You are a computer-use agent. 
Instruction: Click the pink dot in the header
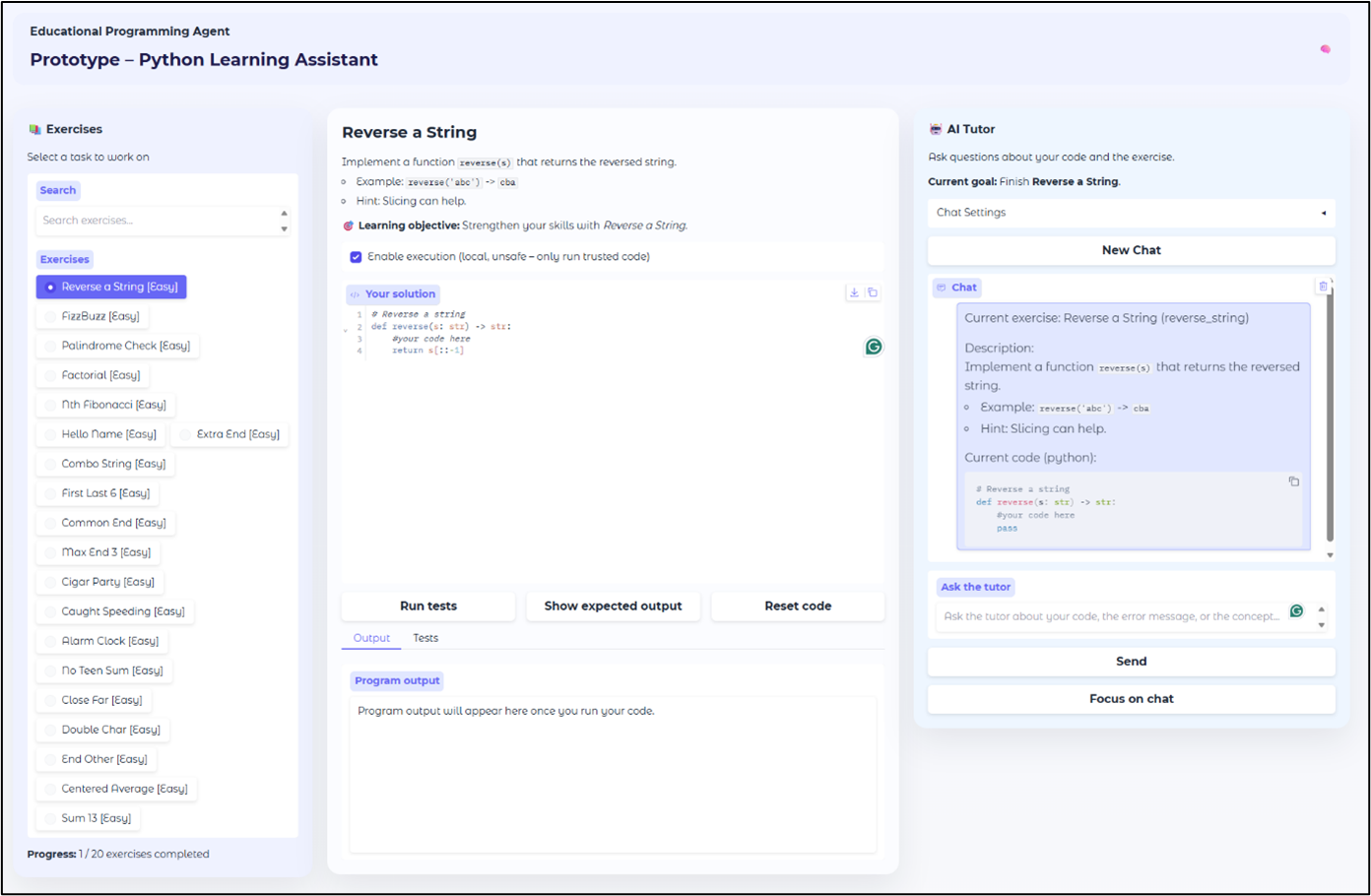tap(1325, 49)
